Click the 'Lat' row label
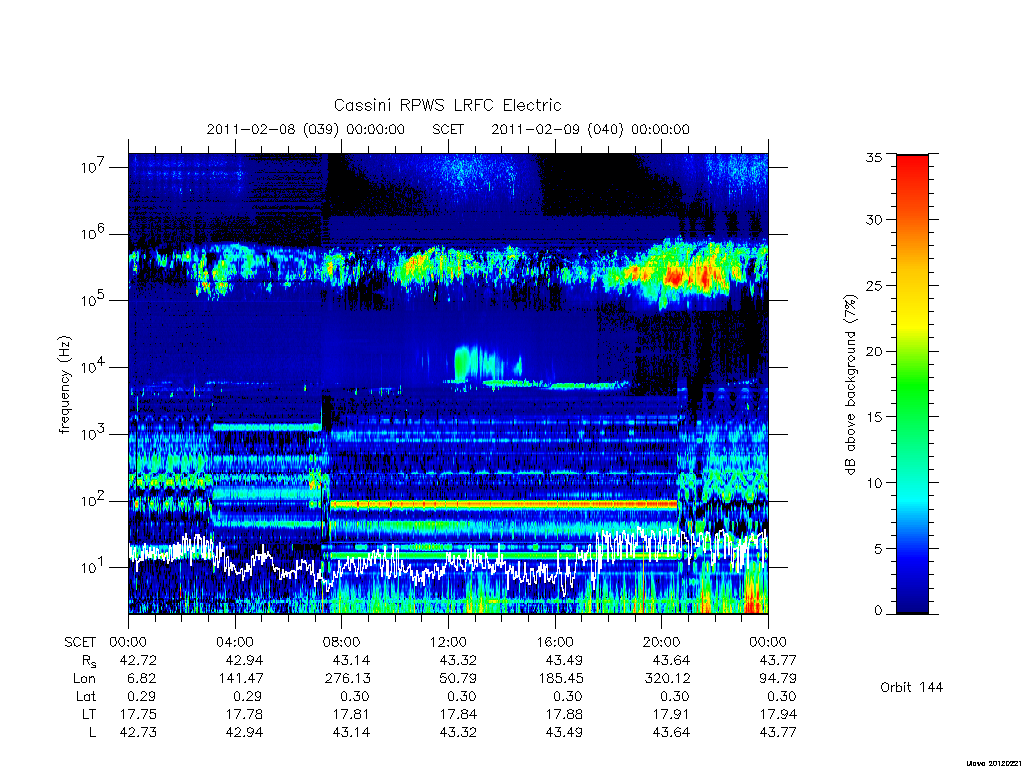 click(86, 696)
